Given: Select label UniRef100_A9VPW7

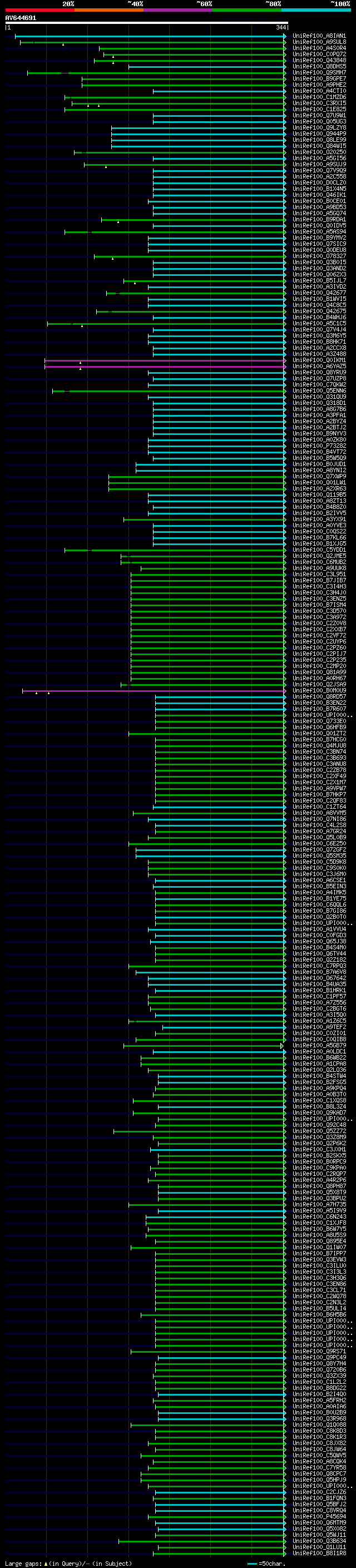Looking at the screenshot, I should [319, 789].
